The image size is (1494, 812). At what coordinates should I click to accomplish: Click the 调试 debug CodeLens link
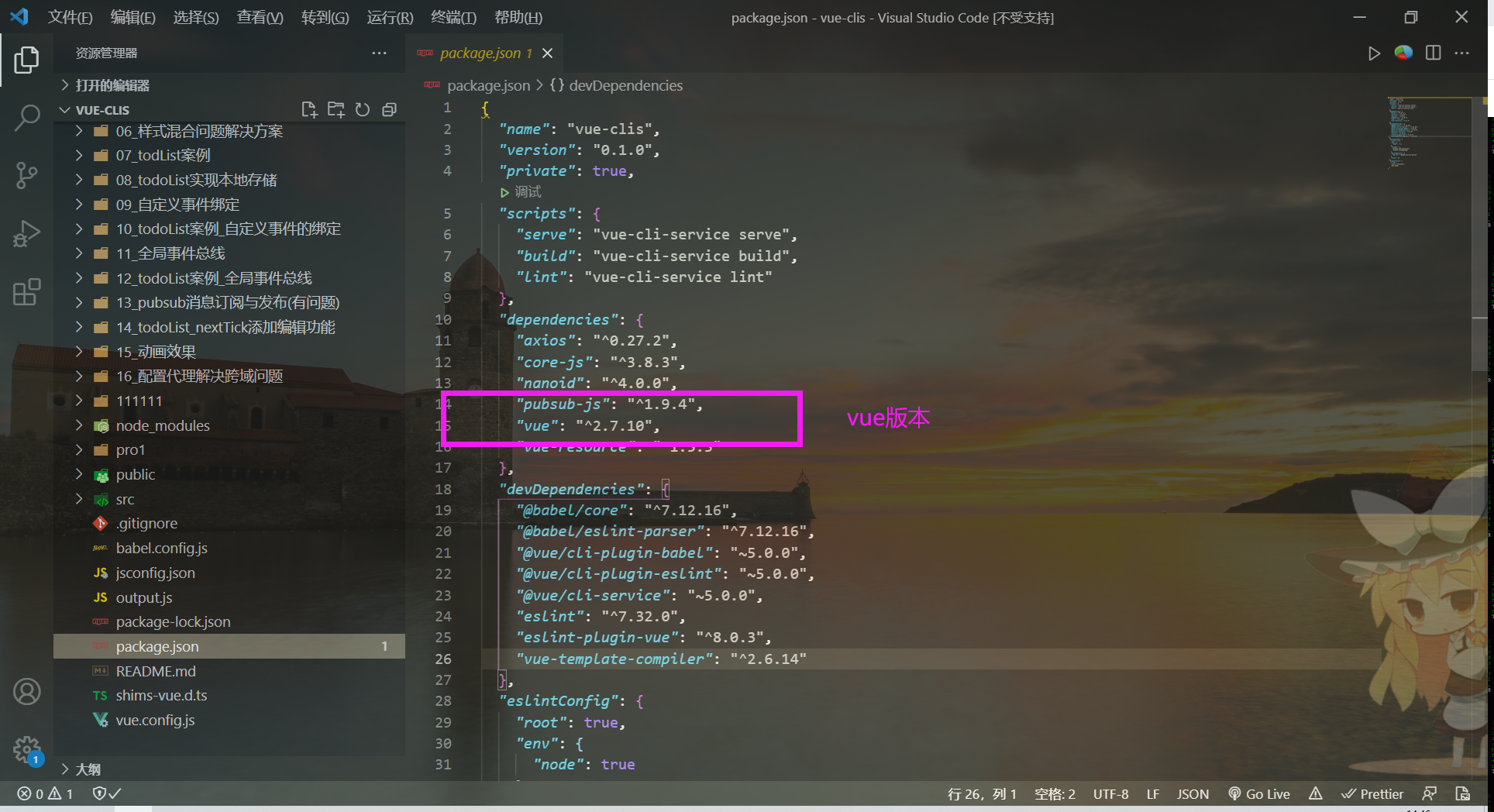click(x=521, y=191)
